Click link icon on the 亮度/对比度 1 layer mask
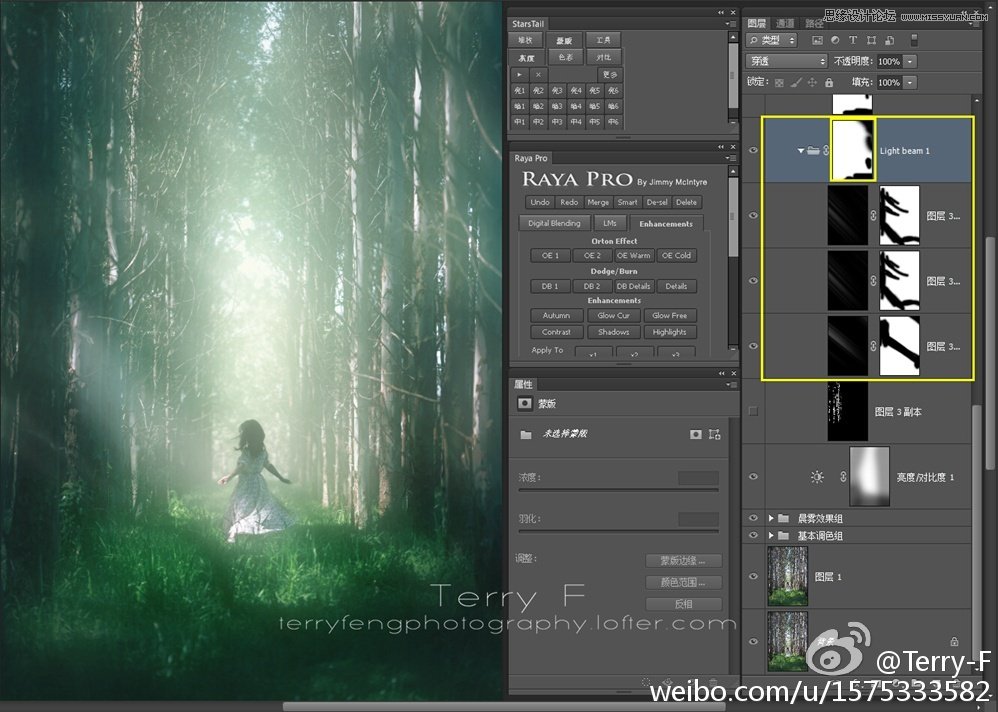This screenshot has height=712, width=998. (843, 477)
